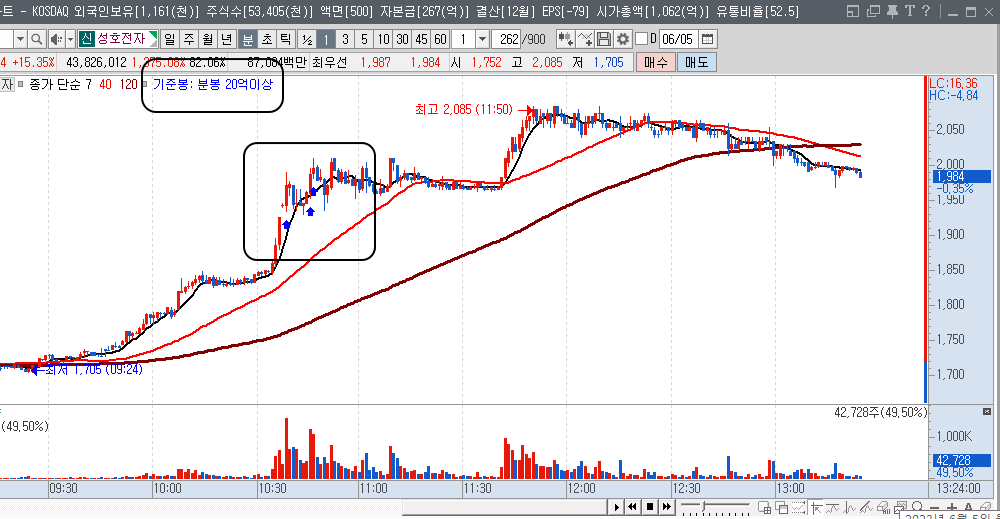Screen dimensions: 1000x519
Task: Select the 10-minute interval button
Action: click(383, 40)
